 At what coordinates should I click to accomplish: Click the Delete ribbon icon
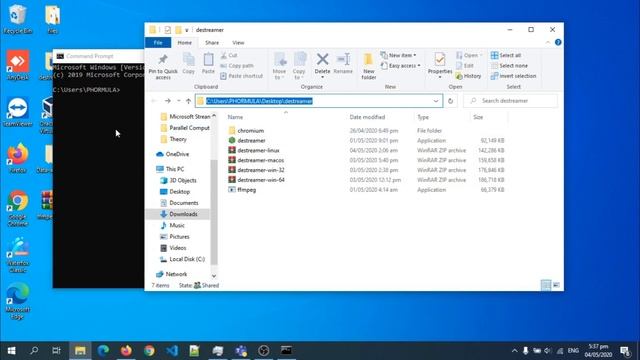[x=322, y=65]
